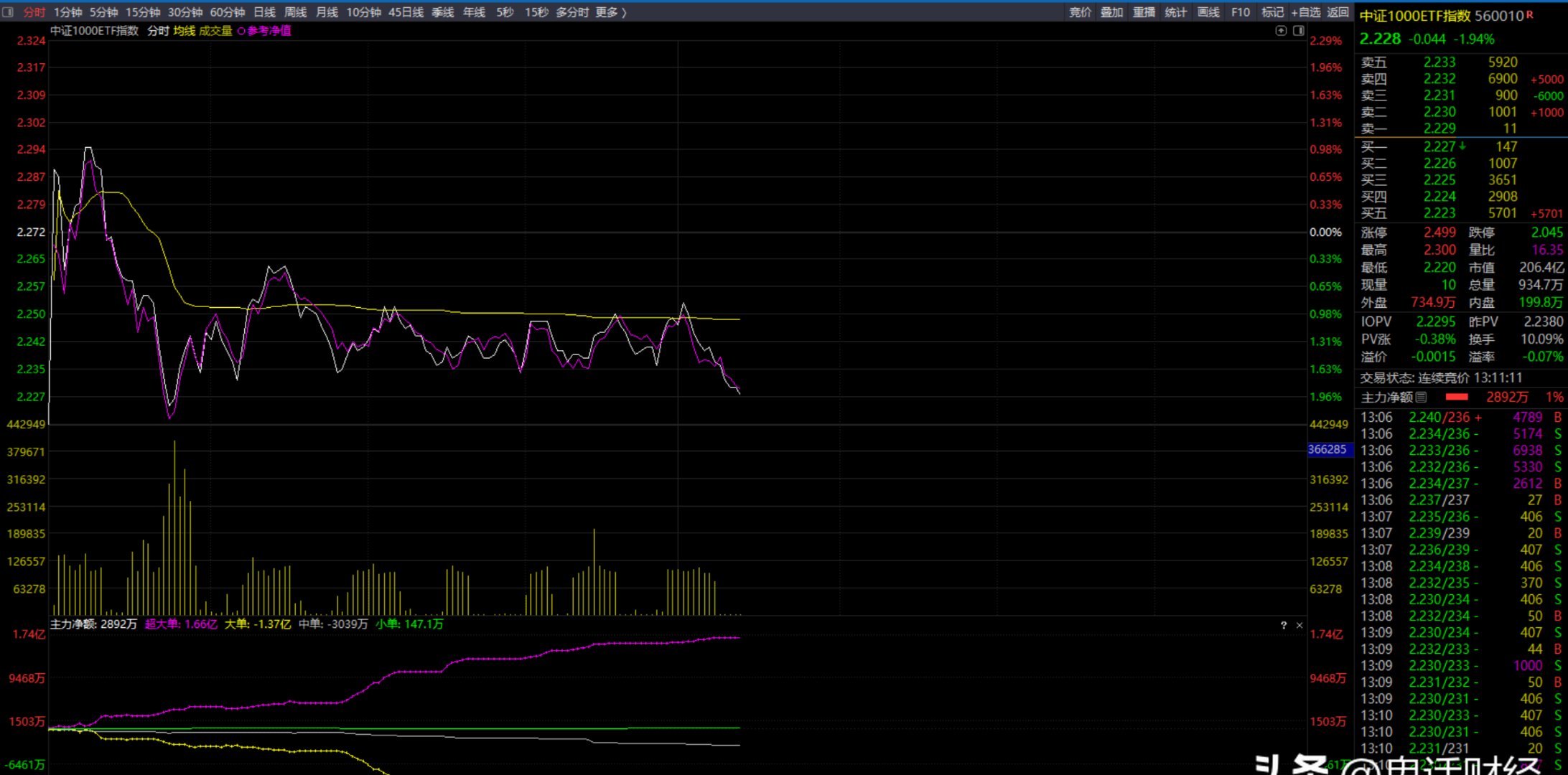
Task: Click the 叠加 overlay button
Action: point(1112,12)
